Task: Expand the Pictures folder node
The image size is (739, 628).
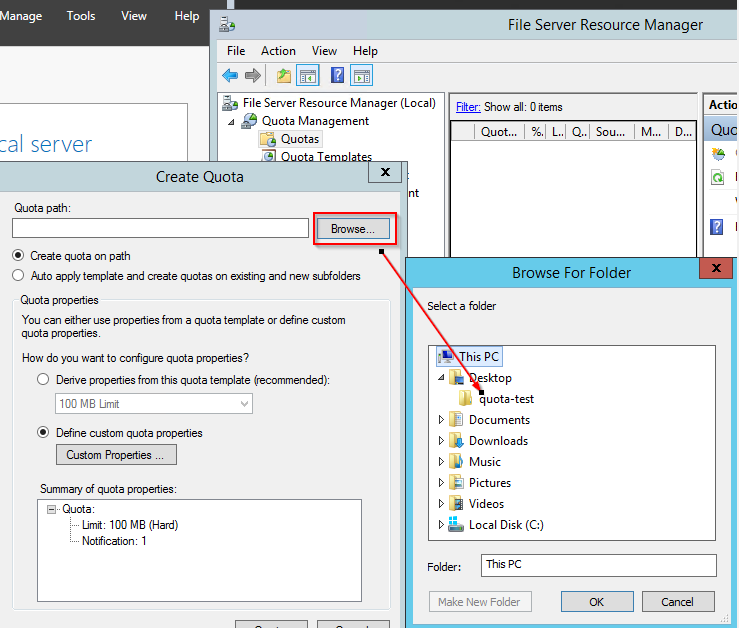Action: coord(441,483)
